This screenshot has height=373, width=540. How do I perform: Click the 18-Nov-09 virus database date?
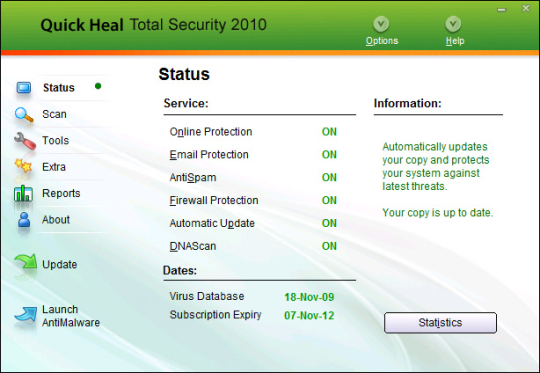309,297
